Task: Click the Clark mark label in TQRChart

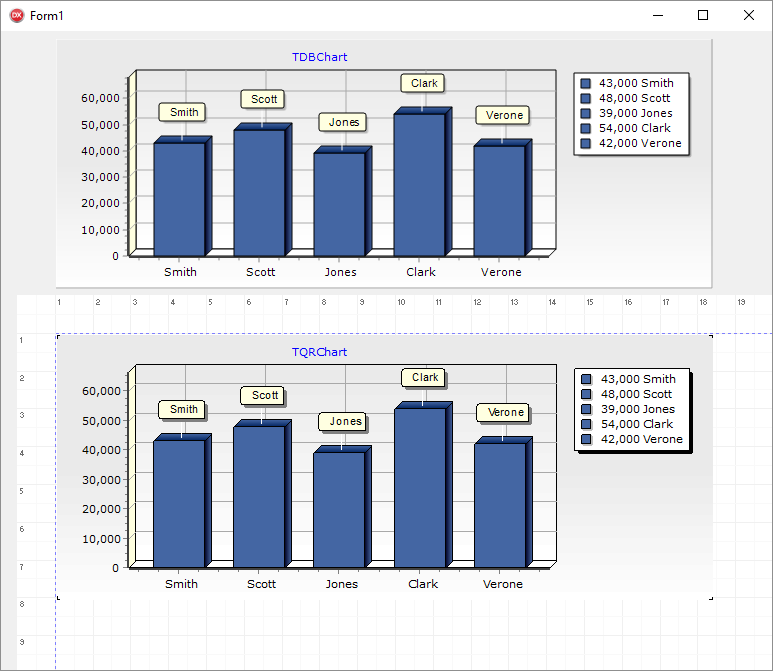Action: 423,378
